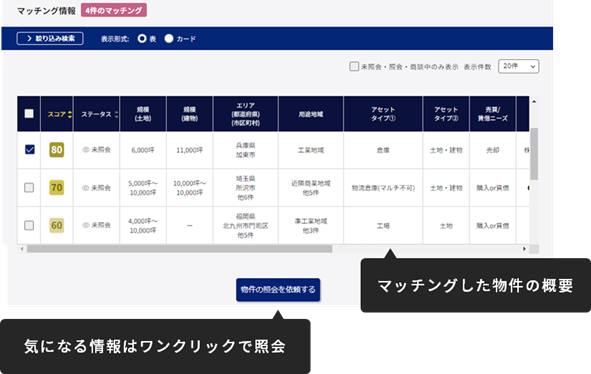Click the score 70 badge
This screenshot has width=591, height=374.
pyautogui.click(x=57, y=187)
